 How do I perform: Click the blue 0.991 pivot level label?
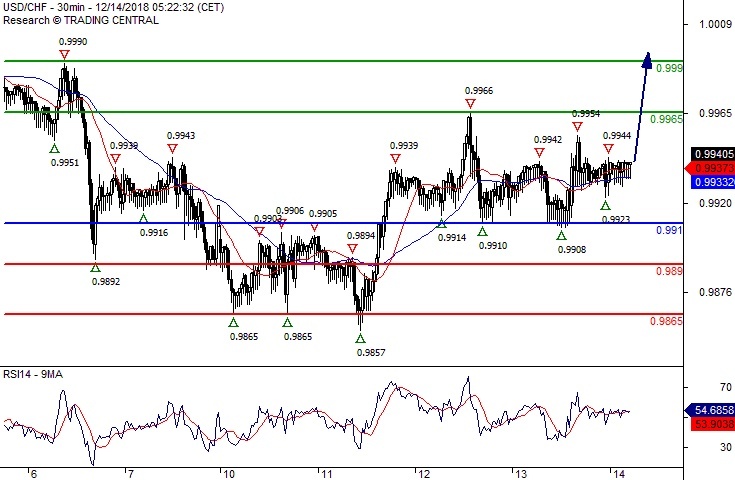pyautogui.click(x=669, y=230)
